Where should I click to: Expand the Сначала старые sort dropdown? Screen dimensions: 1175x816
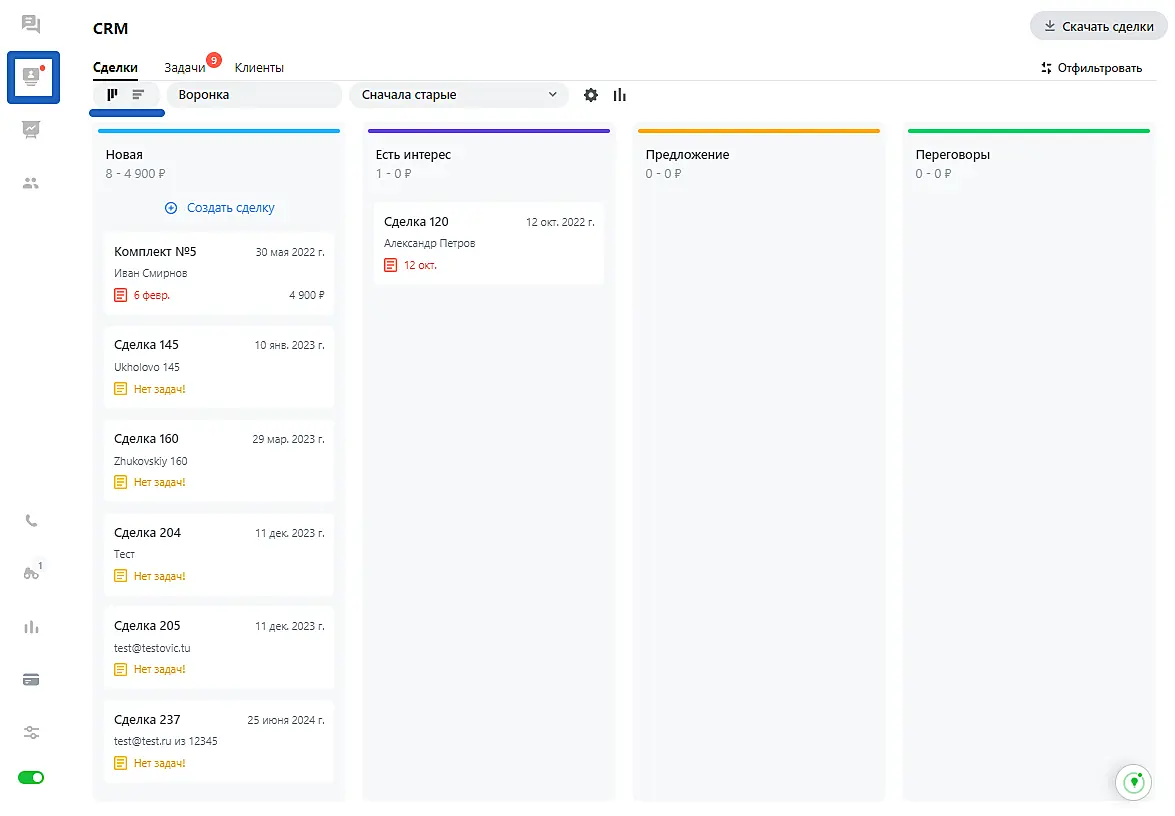click(x=459, y=95)
